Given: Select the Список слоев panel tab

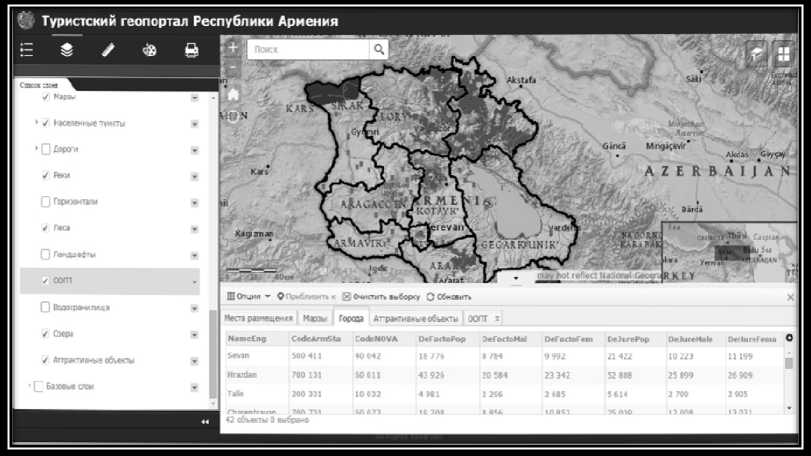Looking at the screenshot, I should [x=39, y=85].
